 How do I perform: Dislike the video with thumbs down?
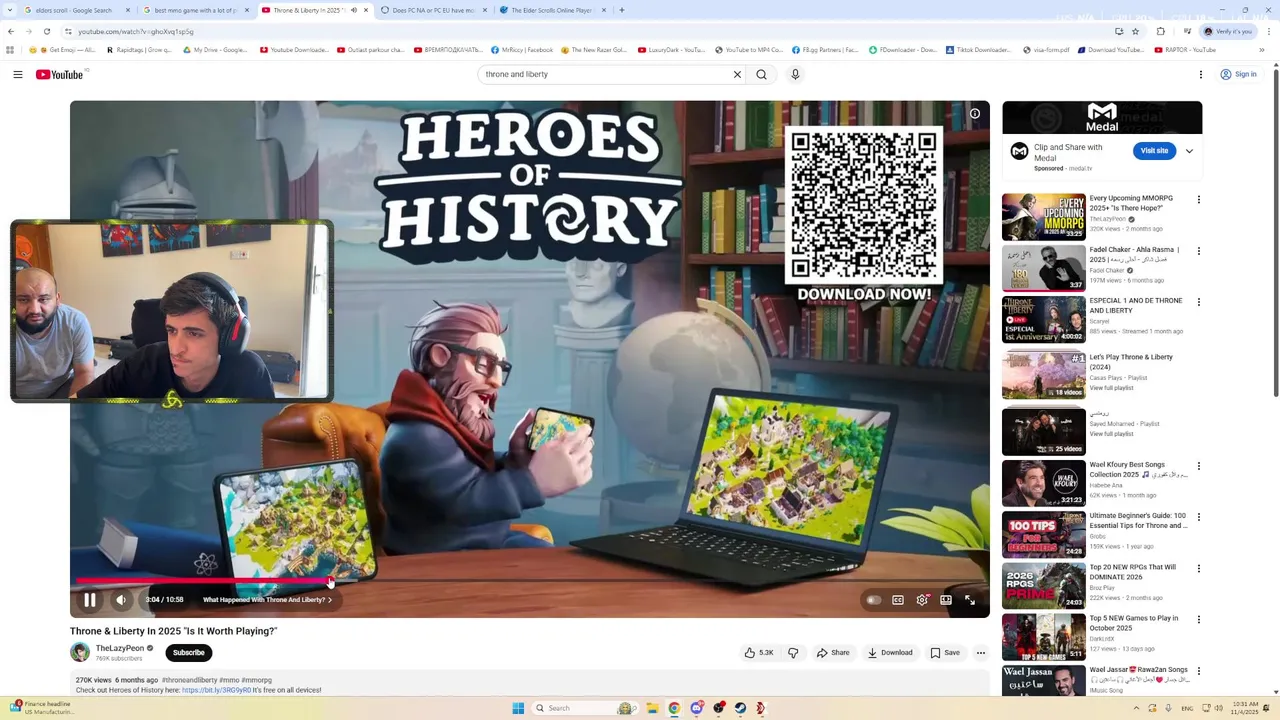click(793, 653)
